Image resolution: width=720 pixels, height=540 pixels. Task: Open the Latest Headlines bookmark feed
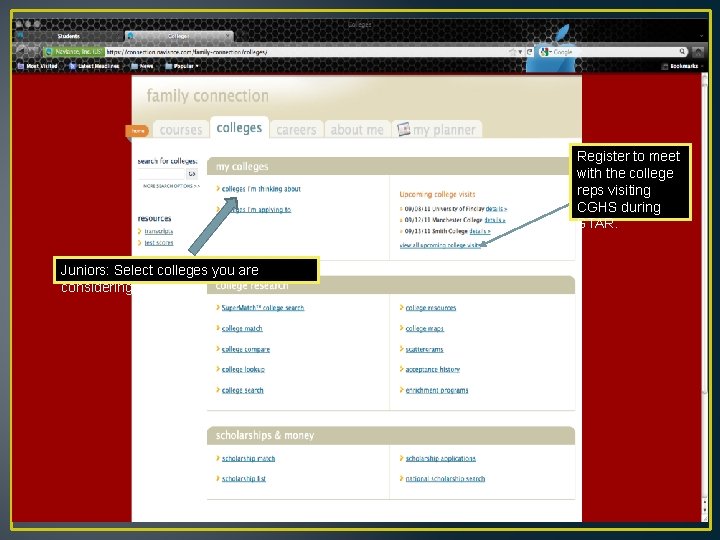pyautogui.click(x=94, y=66)
